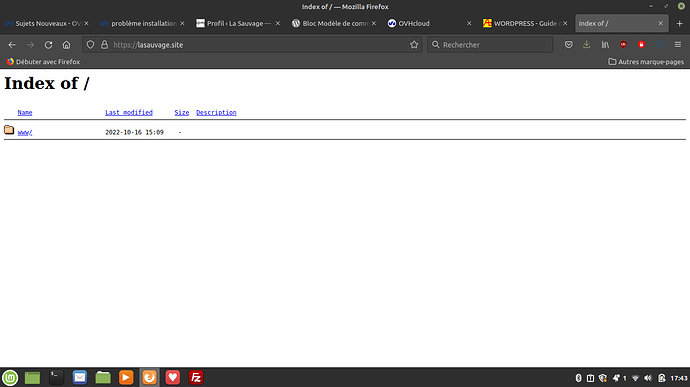Launch FileZilla from the taskbar
The width and height of the screenshot is (690, 387).
(x=196, y=377)
